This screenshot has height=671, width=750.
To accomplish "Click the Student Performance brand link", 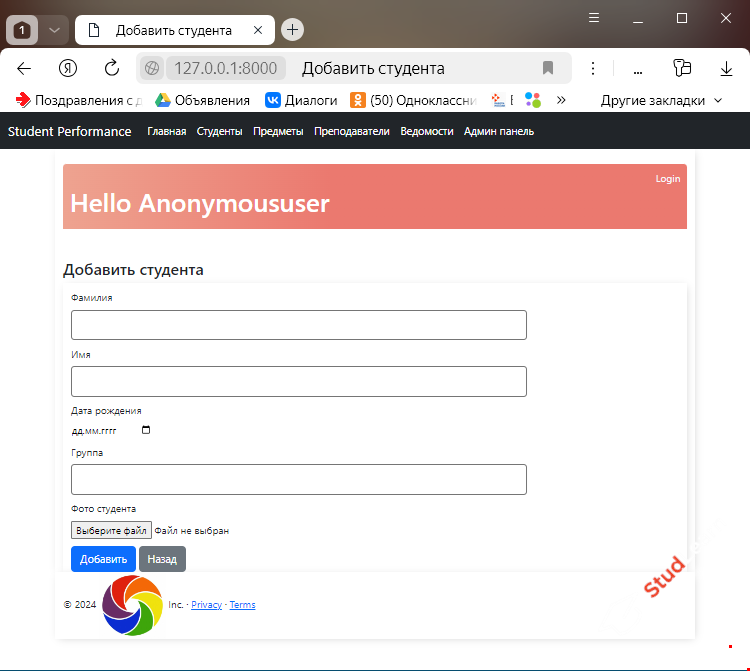I will 69,132.
